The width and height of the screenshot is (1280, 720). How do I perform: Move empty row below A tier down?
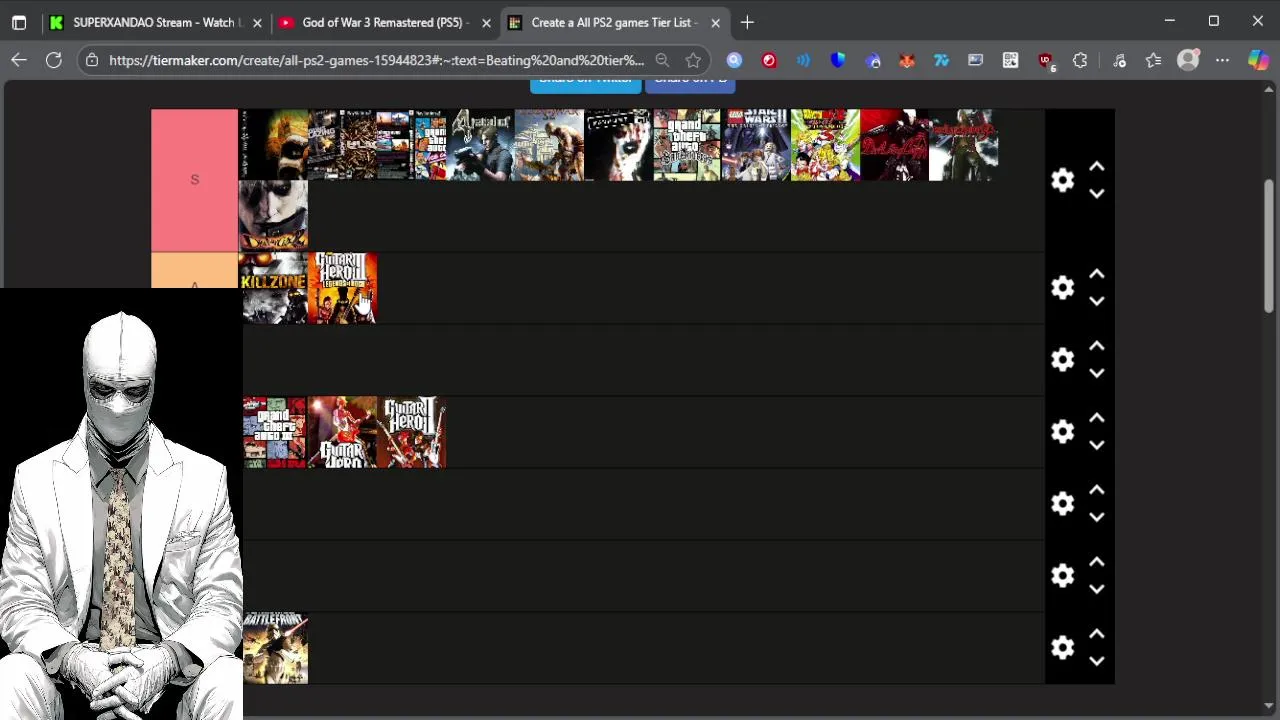[x=1096, y=373]
